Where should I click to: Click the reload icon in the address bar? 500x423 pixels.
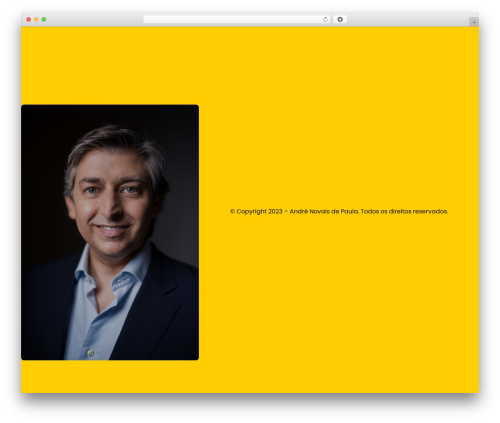pos(325,20)
